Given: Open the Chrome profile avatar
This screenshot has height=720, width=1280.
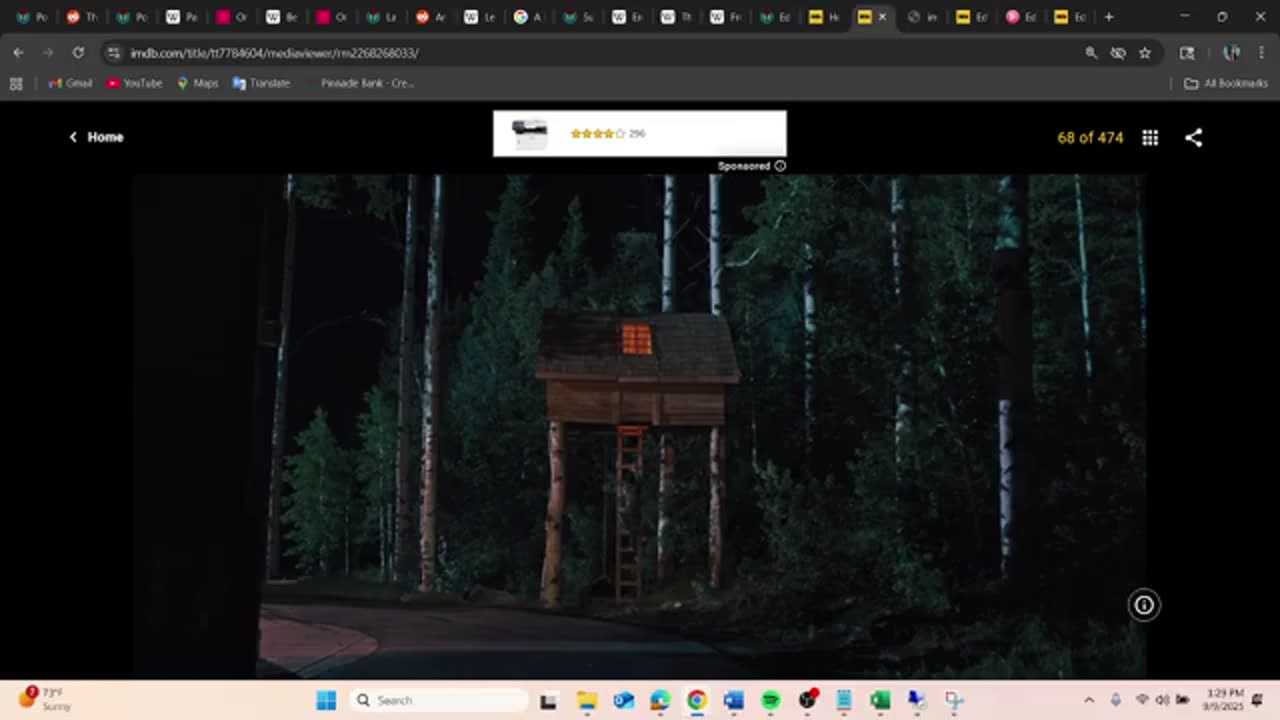Looking at the screenshot, I should [1231, 53].
